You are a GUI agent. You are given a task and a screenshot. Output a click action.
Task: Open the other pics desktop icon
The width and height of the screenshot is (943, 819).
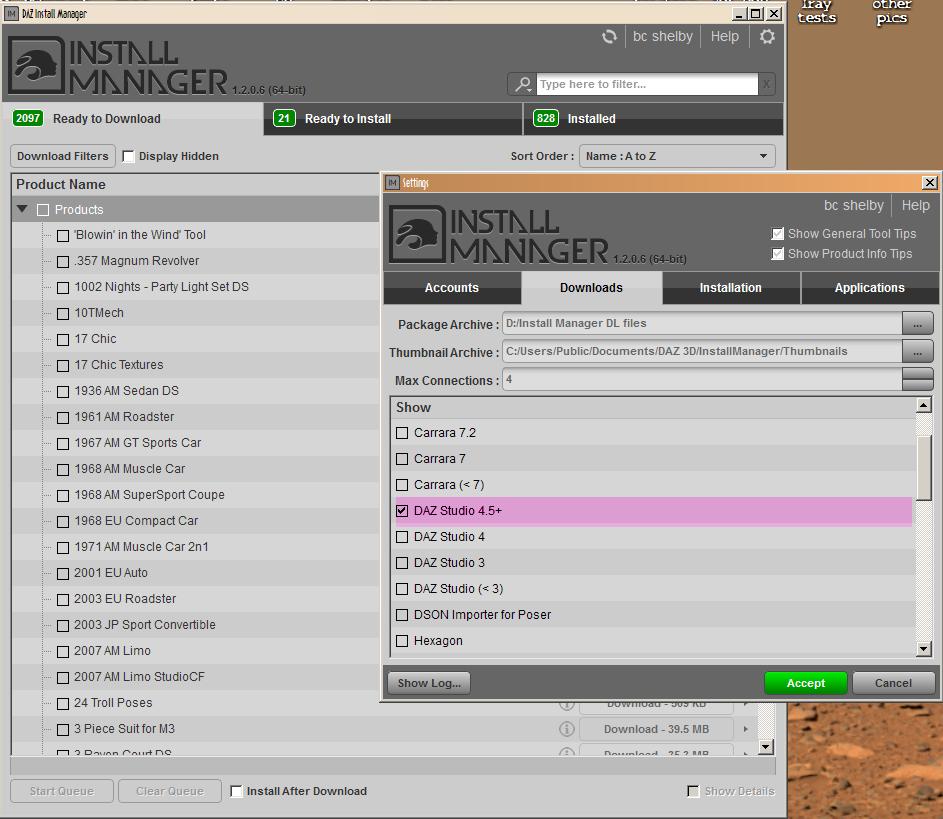click(892, 12)
